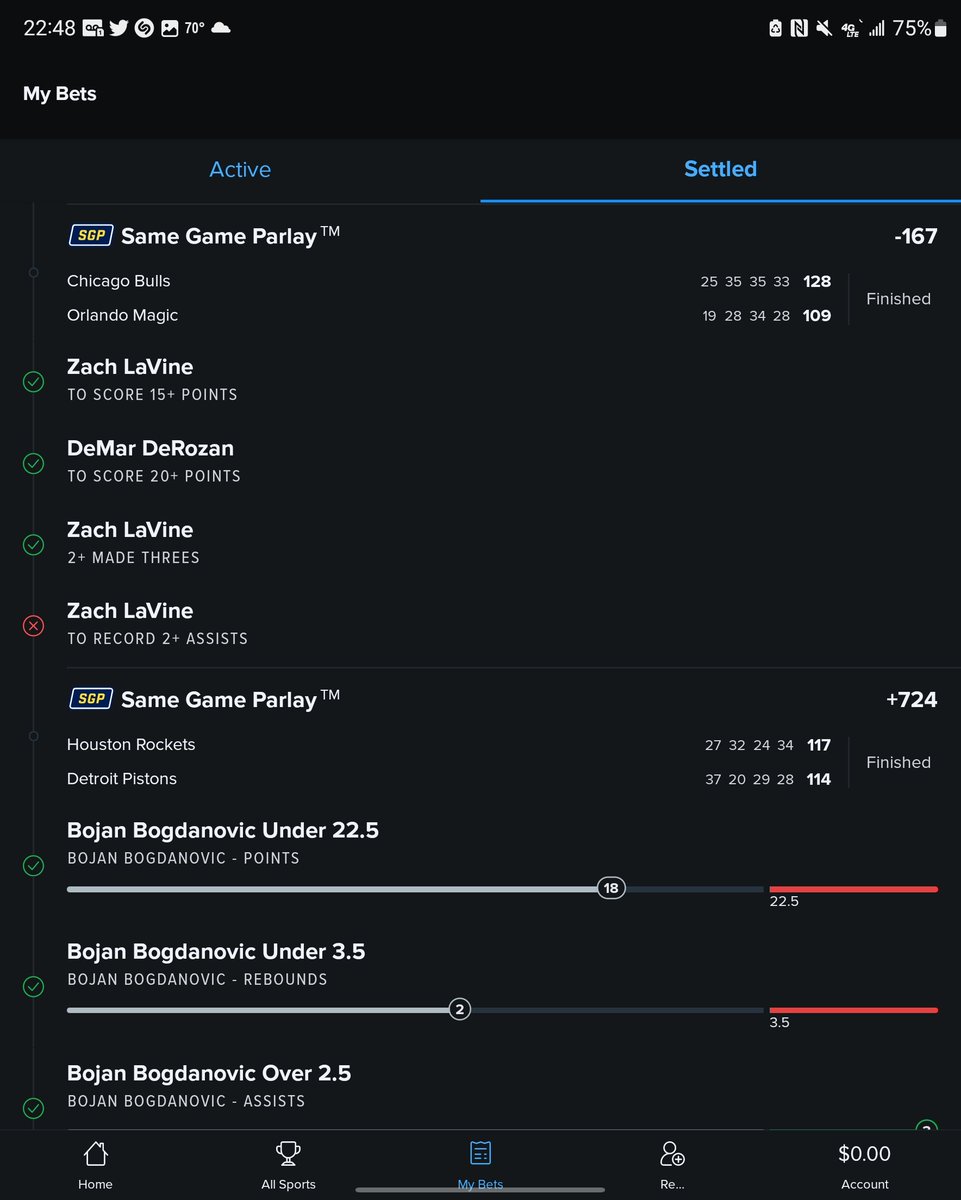Screen dimensions: 961x1200
Task: Tap the -167 odds on first parlay
Action: point(915,237)
